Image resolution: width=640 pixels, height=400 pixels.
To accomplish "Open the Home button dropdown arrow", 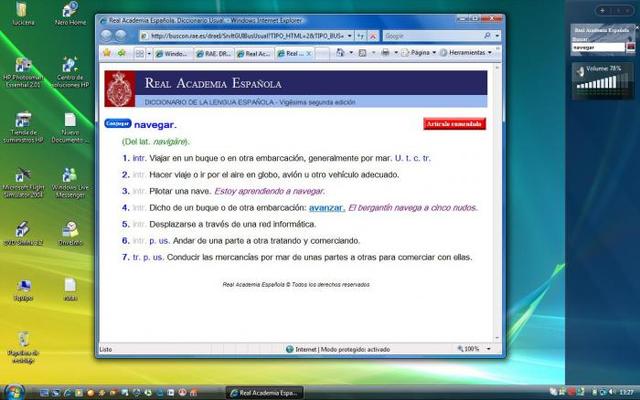I will point(351,53).
